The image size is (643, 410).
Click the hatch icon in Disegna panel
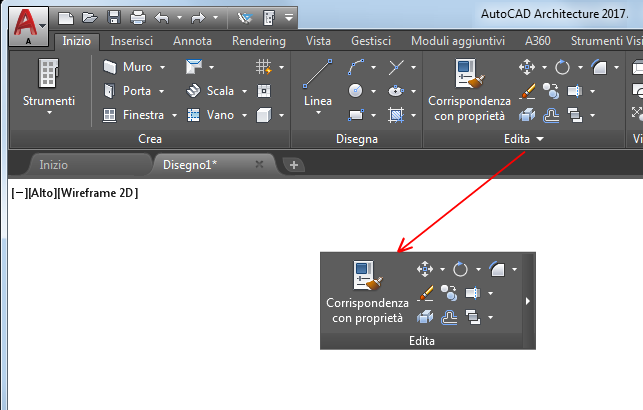396,115
